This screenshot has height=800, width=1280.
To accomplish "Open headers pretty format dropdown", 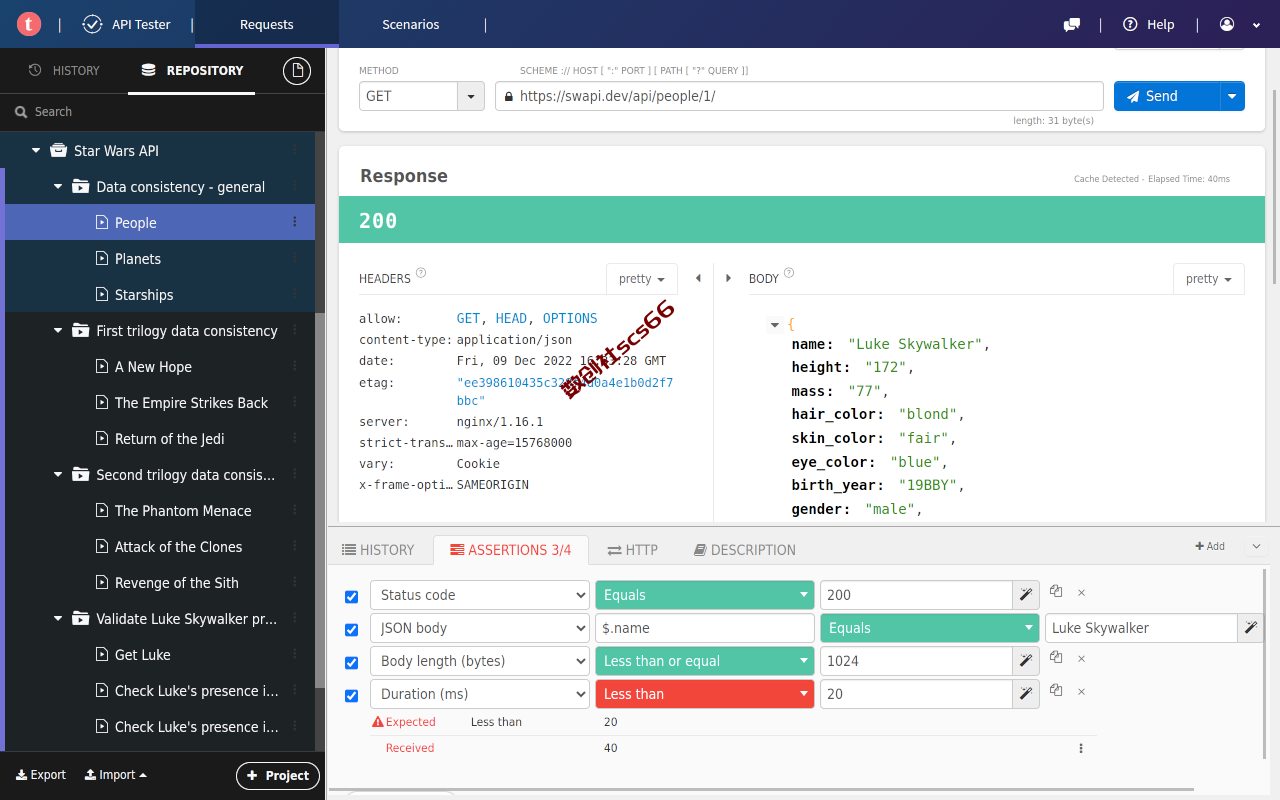I will [x=641, y=279].
